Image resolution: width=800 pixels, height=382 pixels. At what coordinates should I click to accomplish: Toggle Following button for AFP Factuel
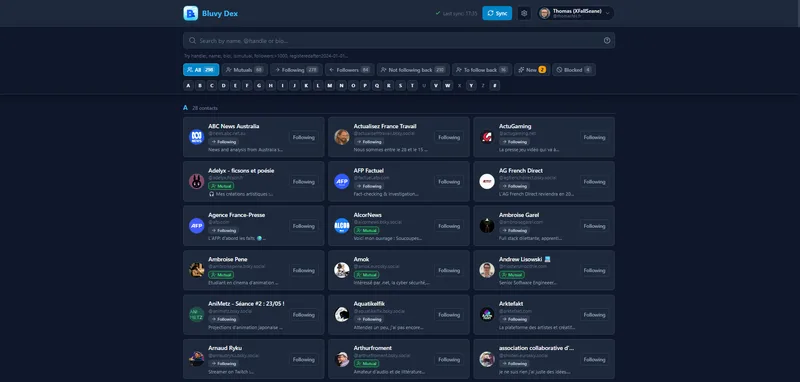tap(449, 182)
